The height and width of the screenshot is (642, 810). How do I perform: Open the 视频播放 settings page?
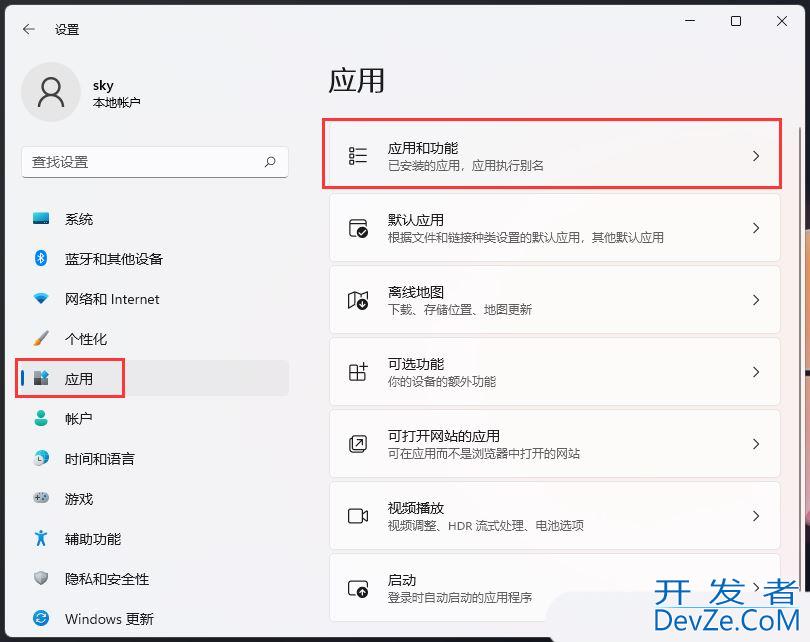click(x=554, y=515)
